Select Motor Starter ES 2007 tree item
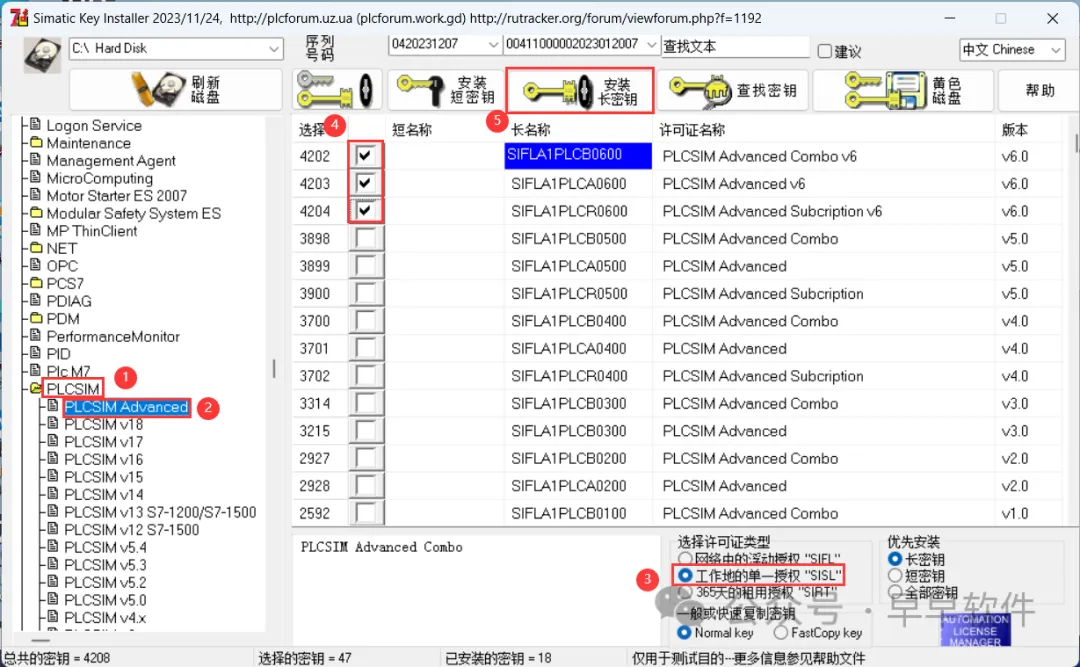Viewport: 1080px width, 667px height. [116, 196]
